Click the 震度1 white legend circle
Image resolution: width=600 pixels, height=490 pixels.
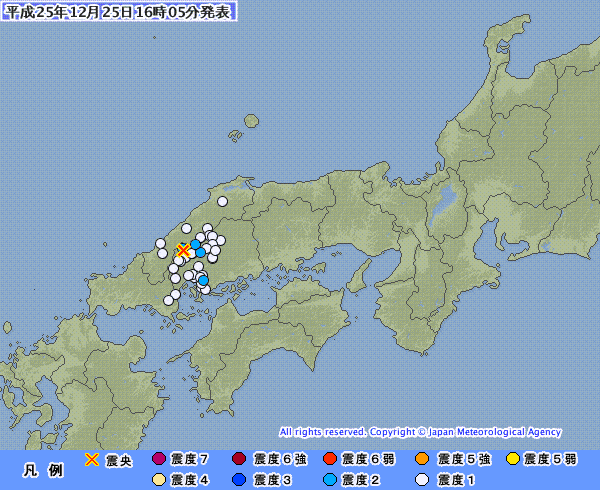coord(422,480)
